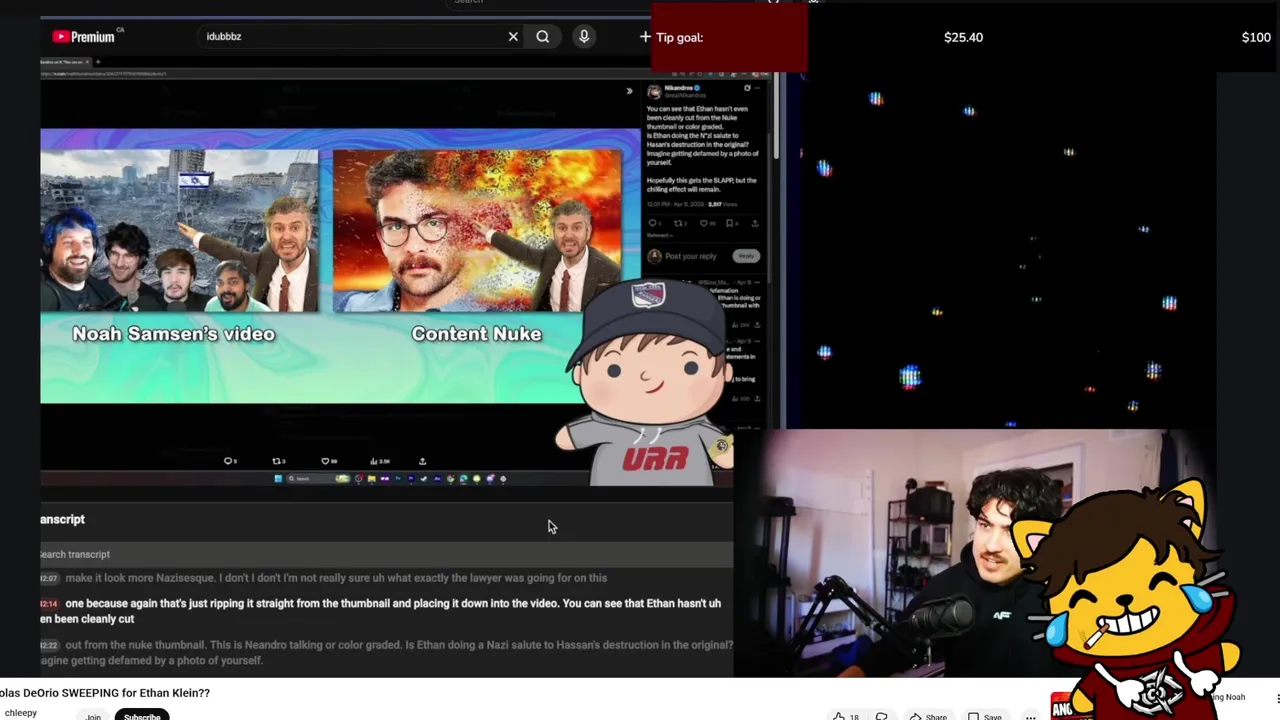
Task: Subscribe to the chleepy channel
Action: point(142,716)
